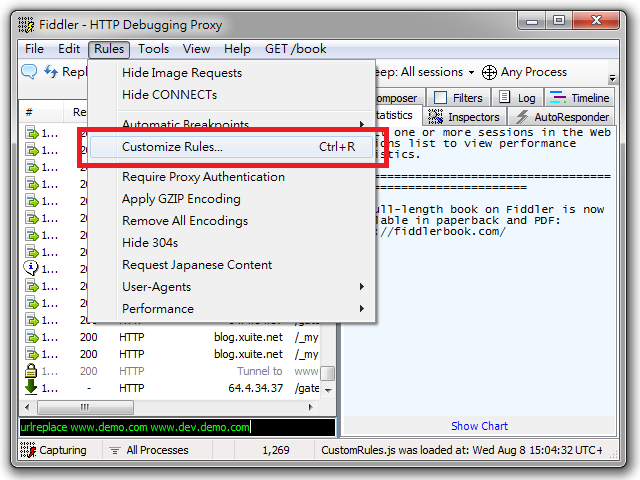The height and width of the screenshot is (480, 640).
Task: Select the green download arrow session icon
Action: (x=31, y=388)
